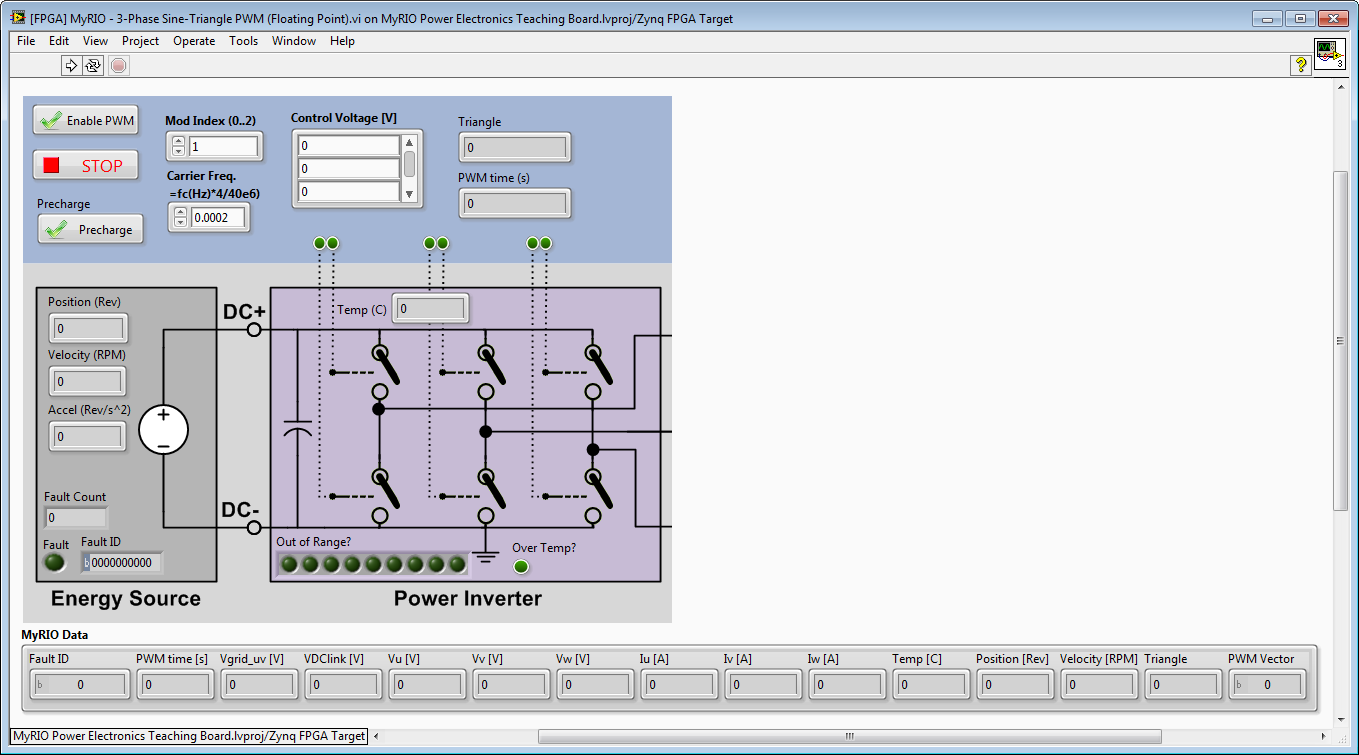
Task: Click the VI icon pane at top right
Action: 1329,54
